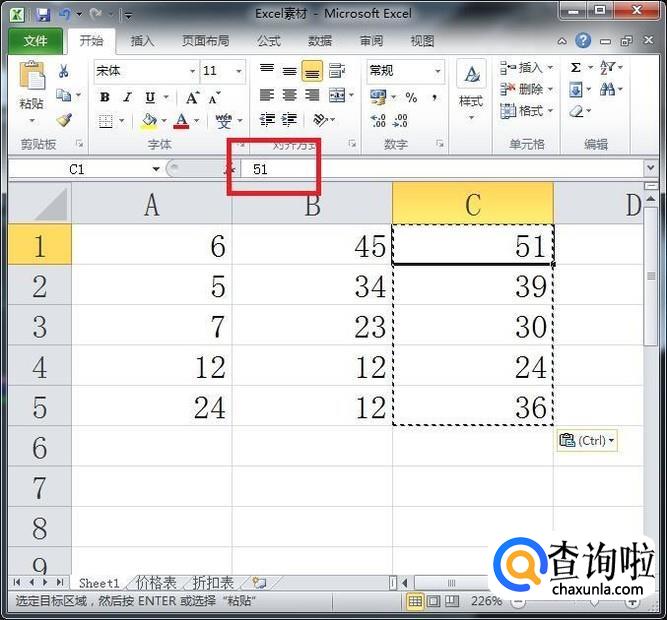667x620 pixels.
Task: Select the Format Painter brush icon
Action: 64,120
